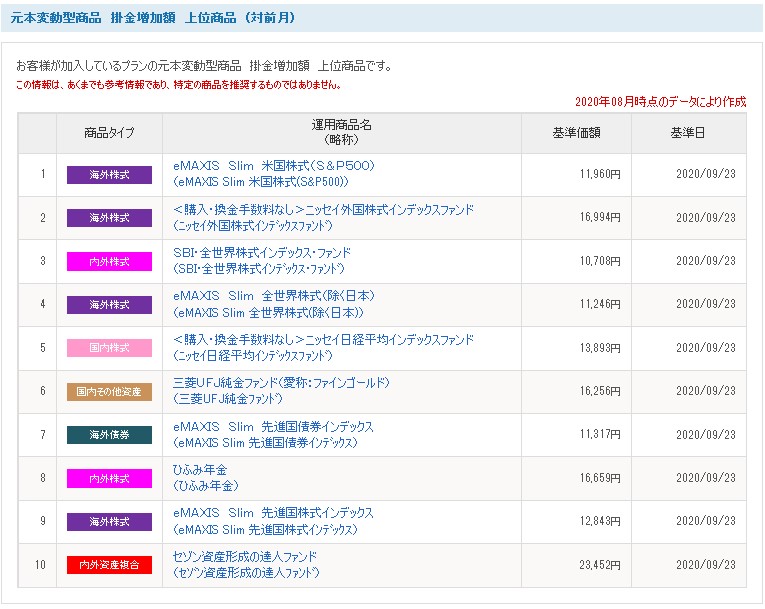Click 内外株式 badge in rank 3 row
Viewport: 765px width, 609px height.
click(x=109, y=262)
